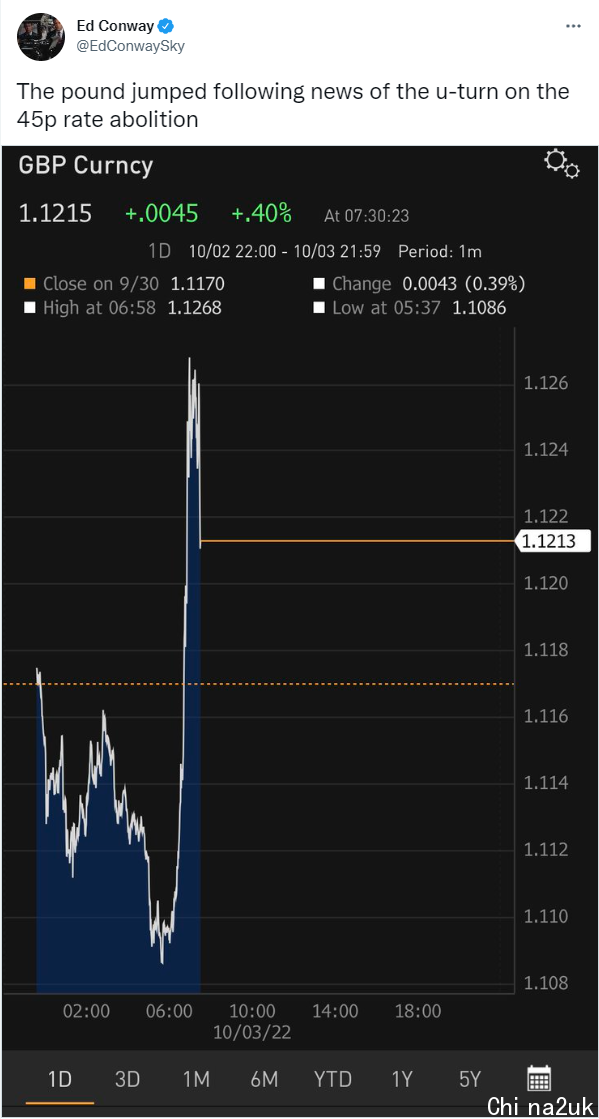The image size is (599, 1119).
Task: Switch to the 3D time range tab
Action: [127, 1079]
